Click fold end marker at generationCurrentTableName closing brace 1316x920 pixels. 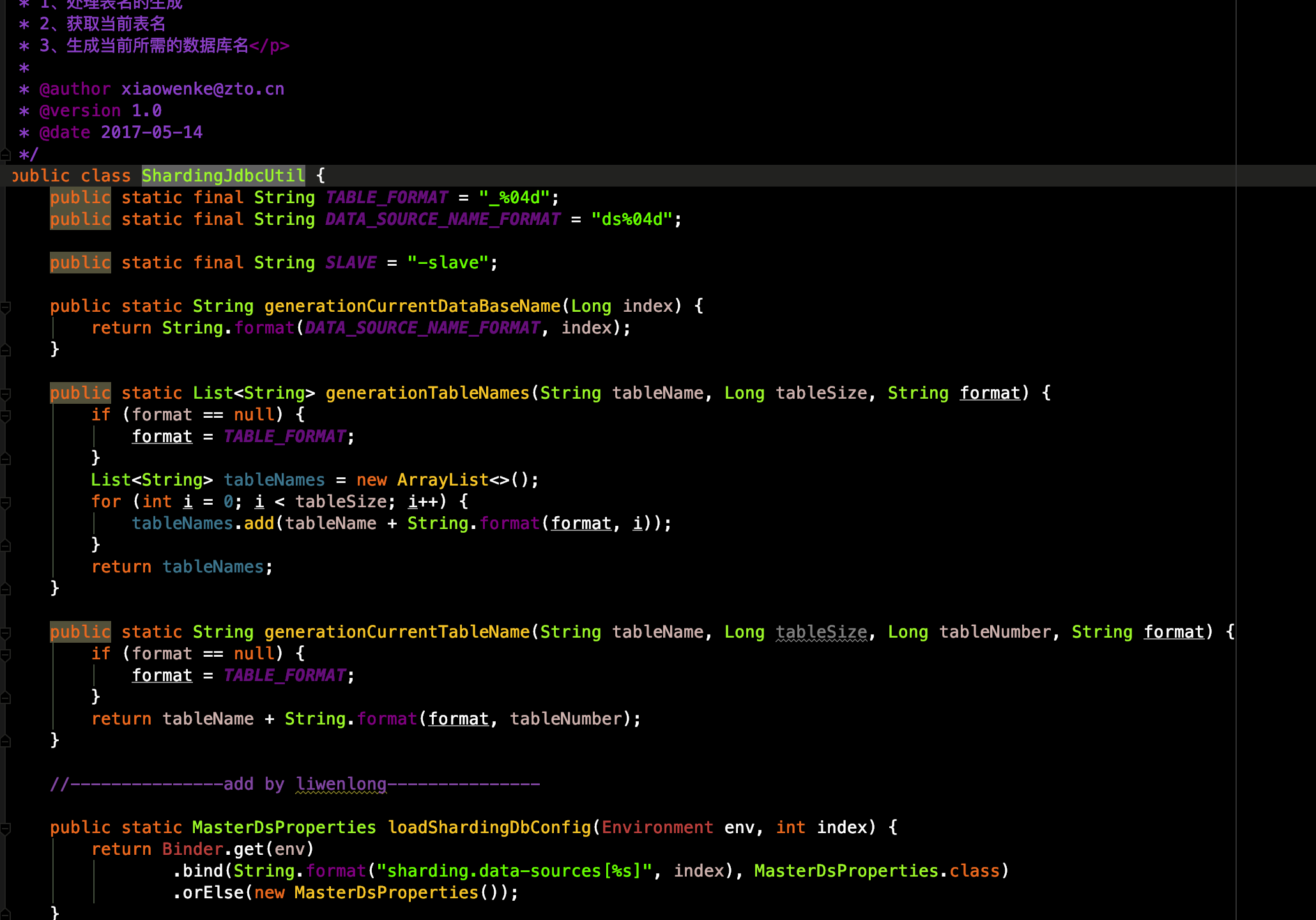5,741
